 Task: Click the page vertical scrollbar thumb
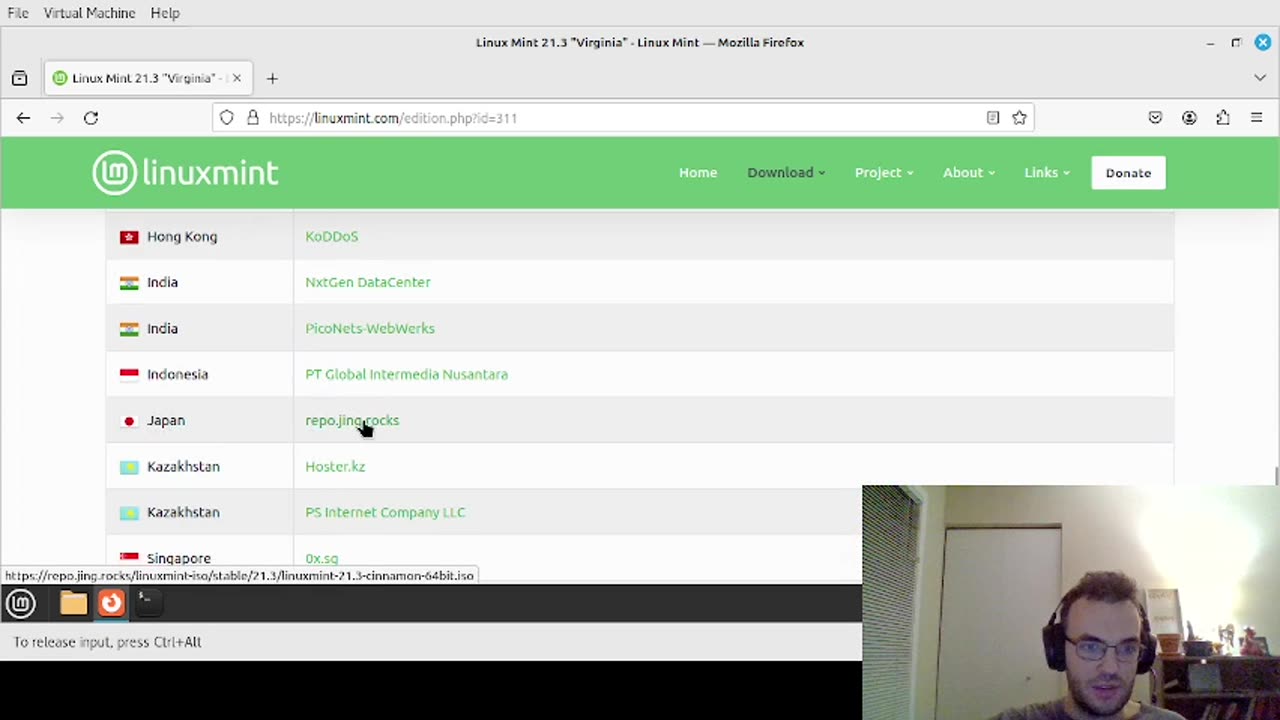point(1275,476)
